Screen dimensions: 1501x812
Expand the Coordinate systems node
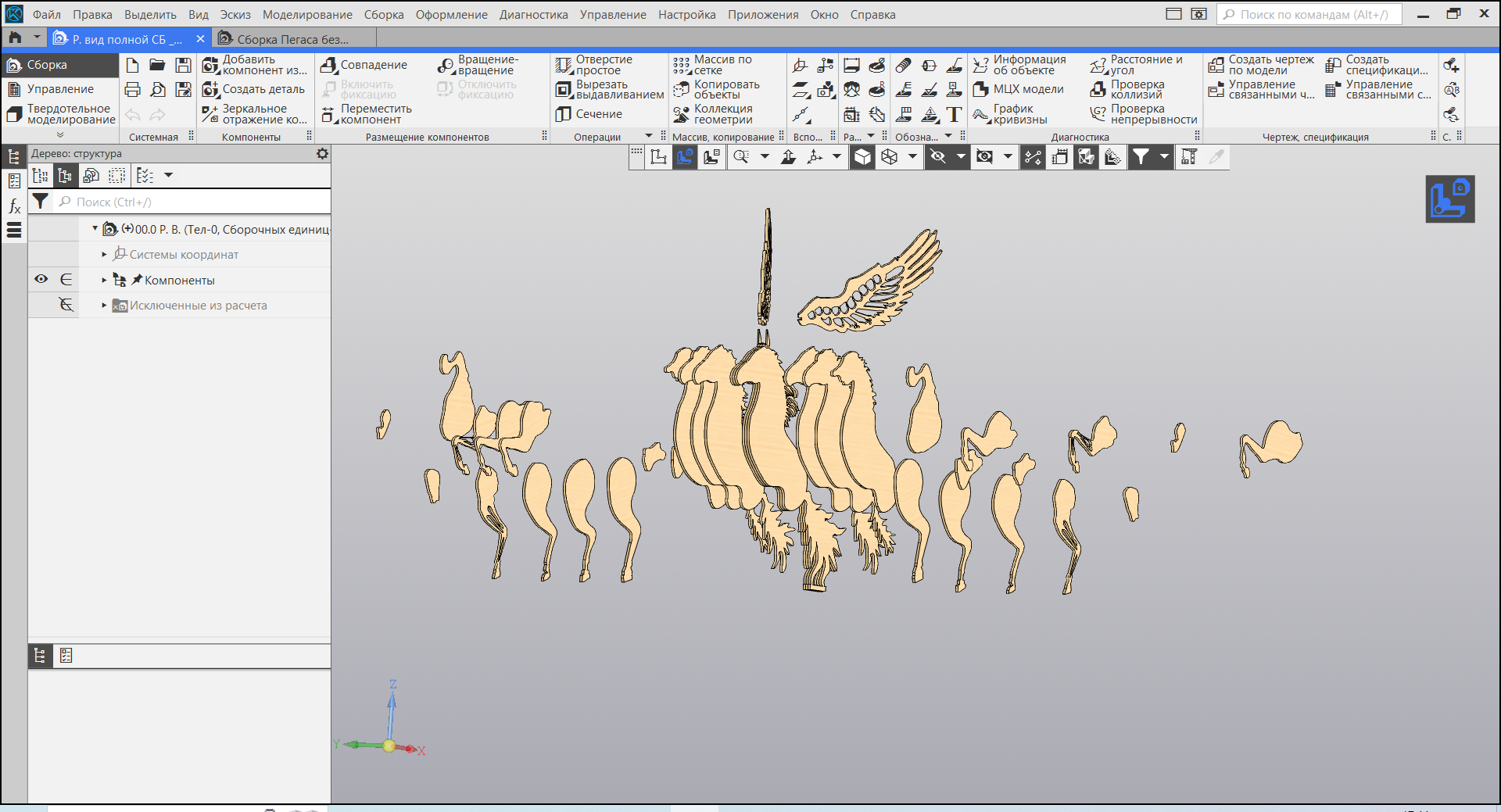[104, 255]
